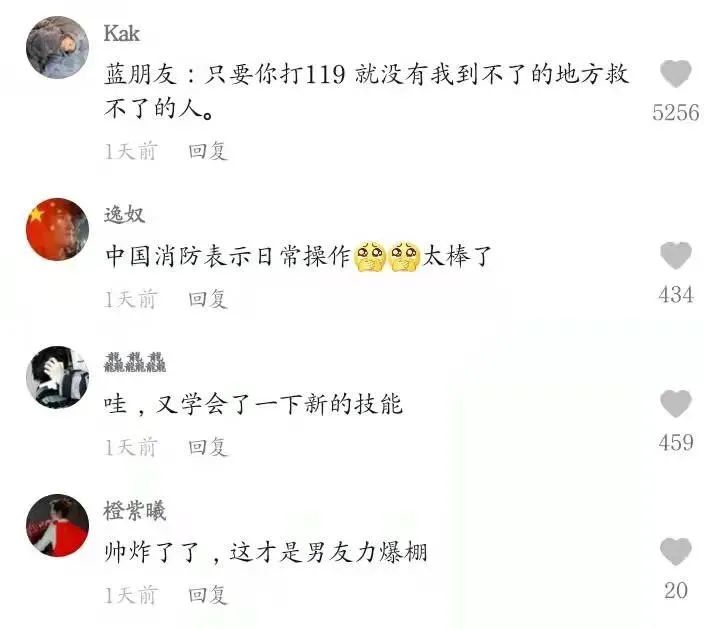Open Kak's profile avatar
This screenshot has width=704, height=629.
57,48
